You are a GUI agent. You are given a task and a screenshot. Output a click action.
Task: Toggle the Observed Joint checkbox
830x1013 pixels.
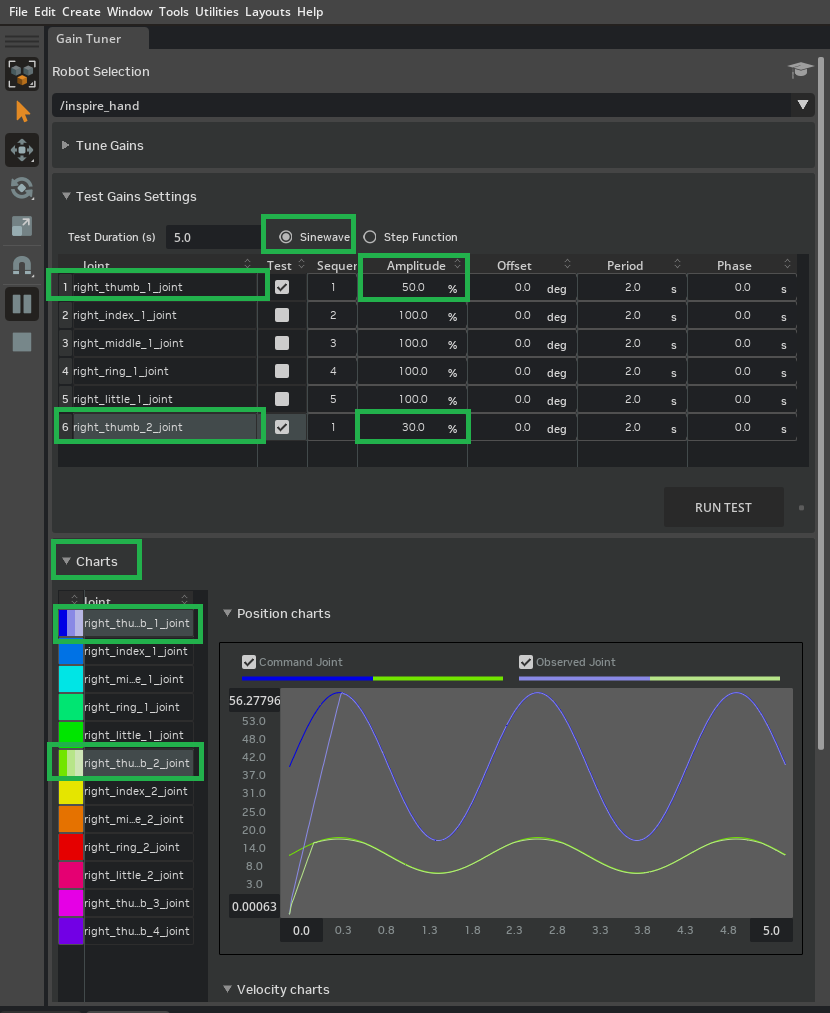[x=525, y=661]
